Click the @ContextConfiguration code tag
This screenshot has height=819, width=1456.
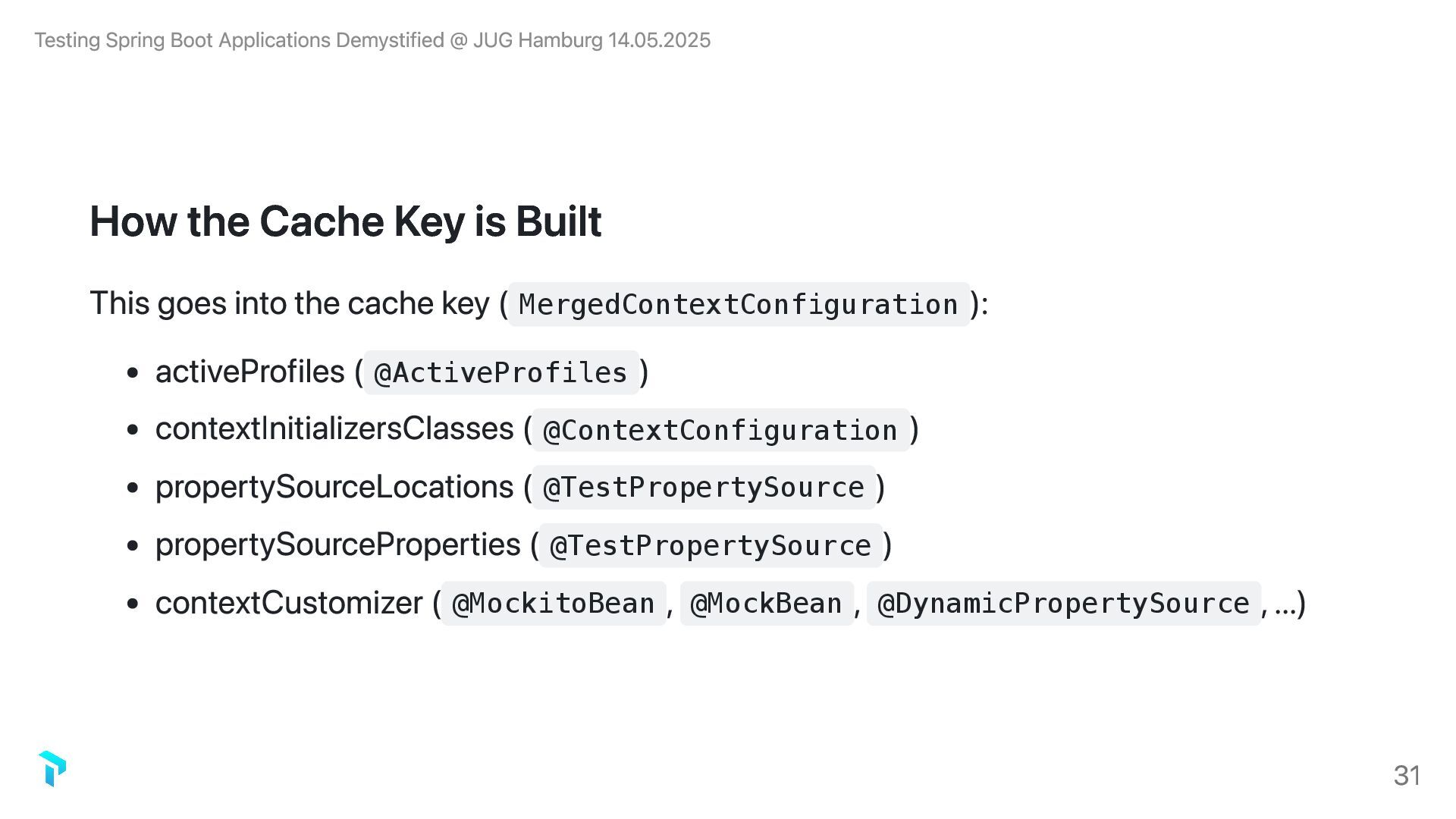[720, 431]
